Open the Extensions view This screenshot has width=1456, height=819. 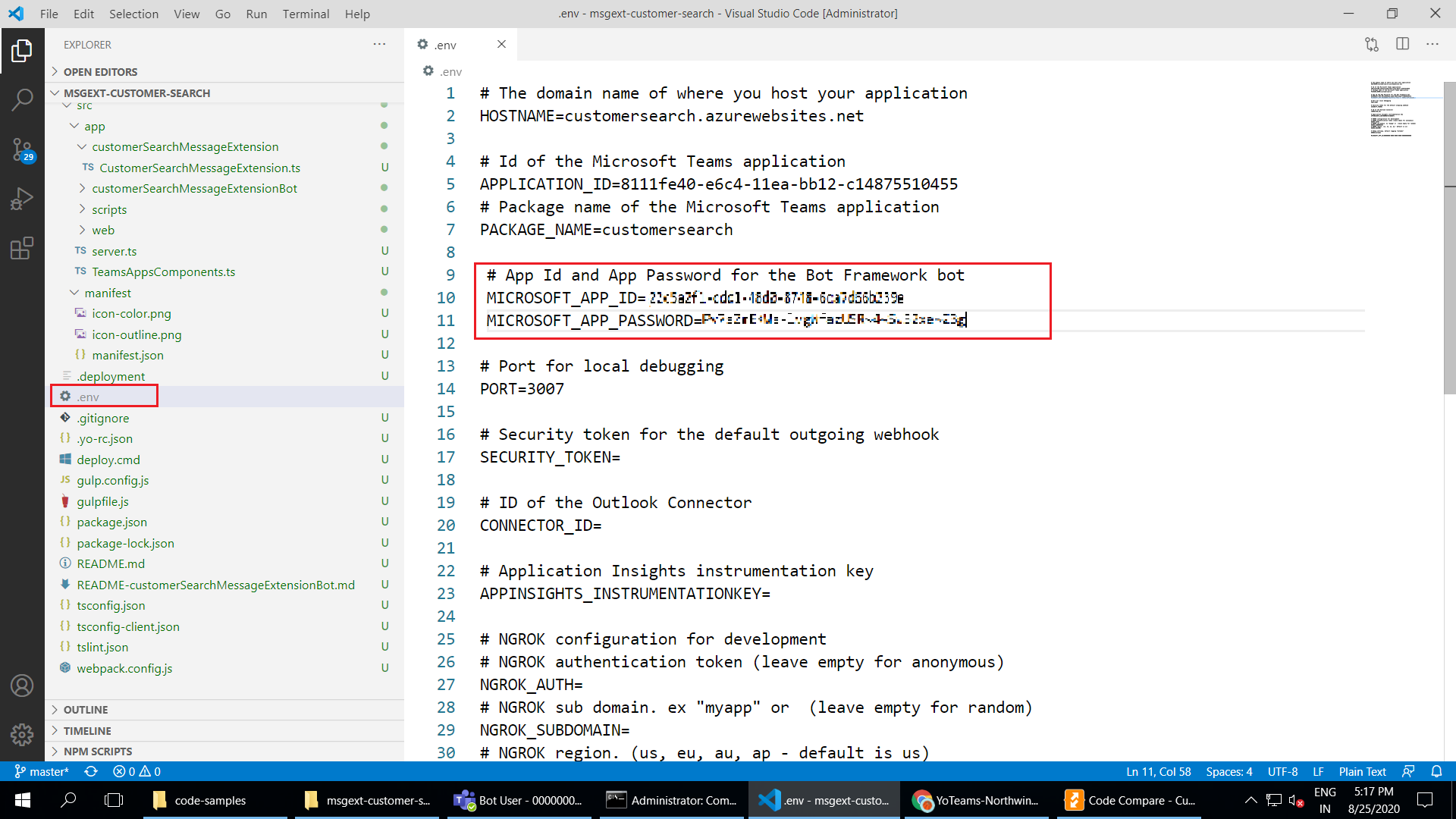pyautogui.click(x=22, y=248)
